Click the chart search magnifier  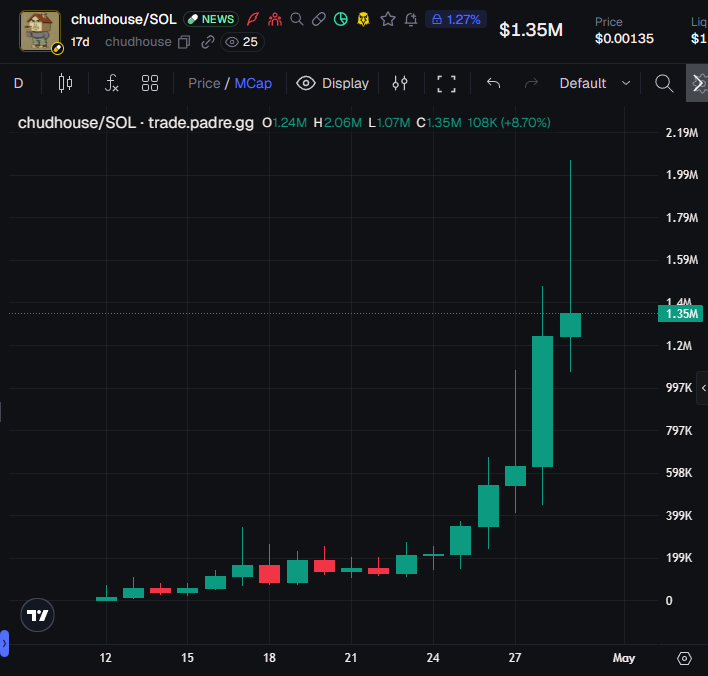[664, 84]
